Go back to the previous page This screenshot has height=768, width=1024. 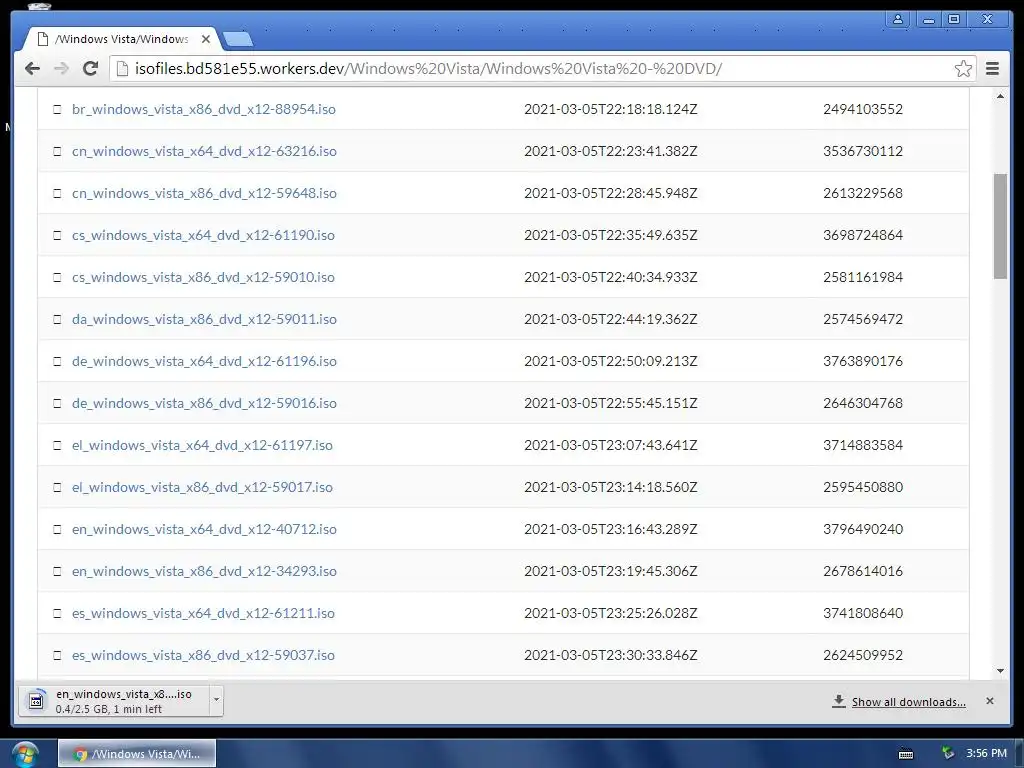tap(32, 69)
